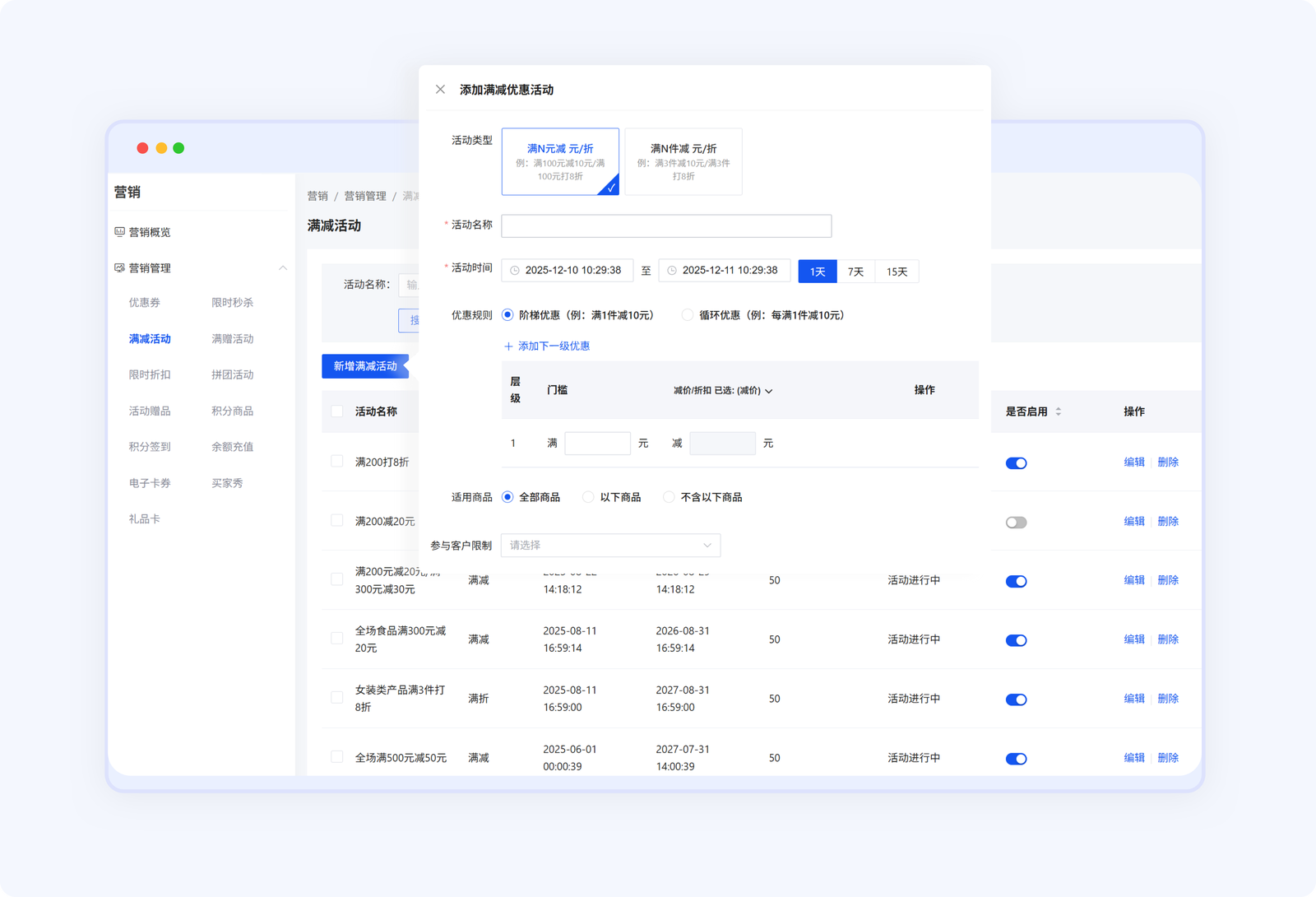1316x897 pixels.
Task: Close the add discount activity dialog
Action: pyautogui.click(x=440, y=90)
